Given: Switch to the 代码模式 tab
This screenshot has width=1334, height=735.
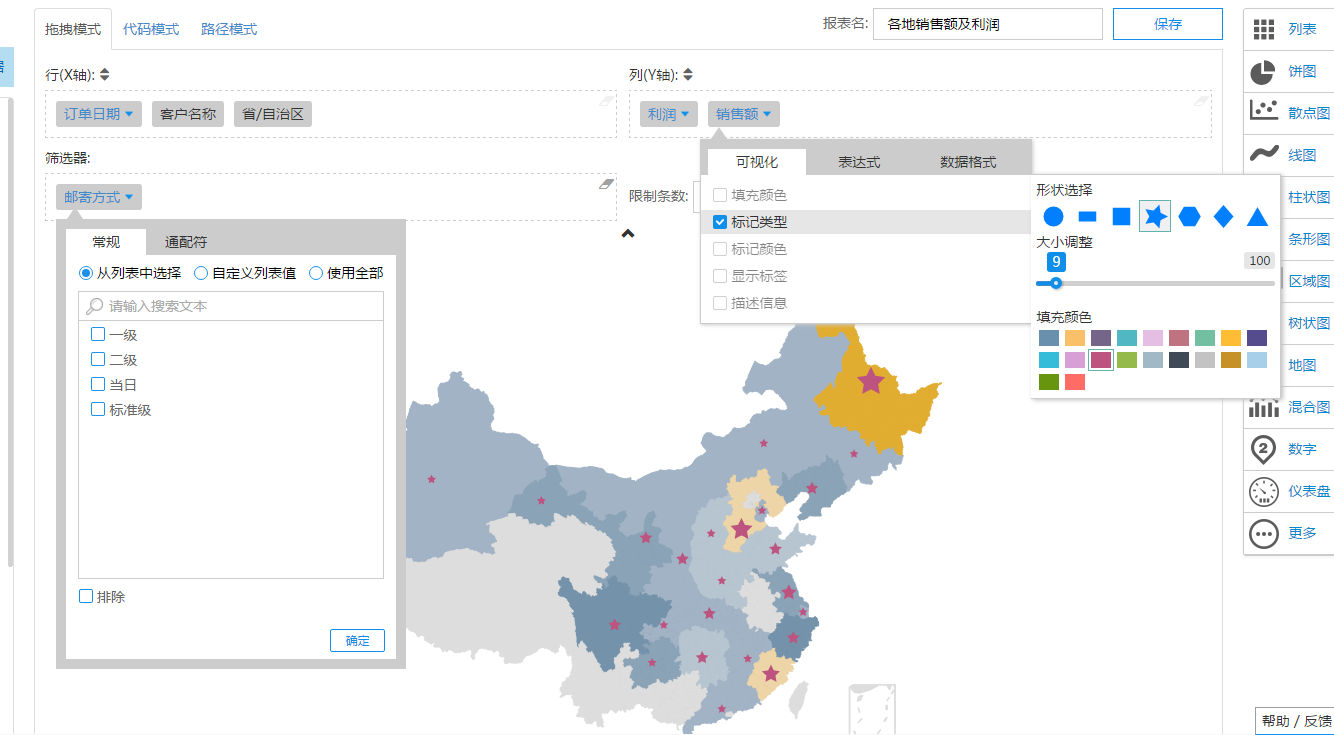Looking at the screenshot, I should pyautogui.click(x=151, y=29).
